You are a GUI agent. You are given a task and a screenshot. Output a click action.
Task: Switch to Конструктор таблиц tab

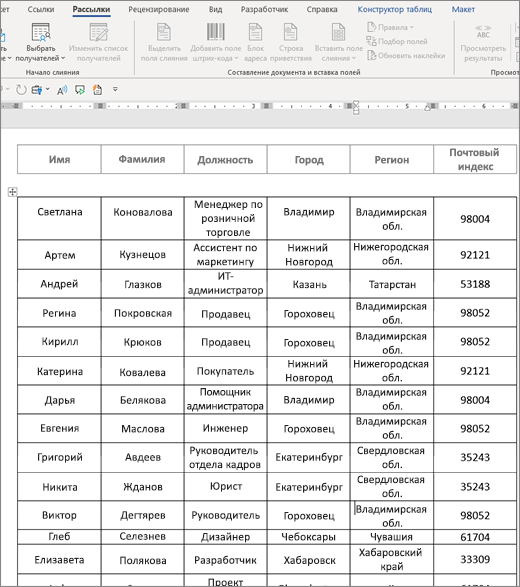[395, 9]
